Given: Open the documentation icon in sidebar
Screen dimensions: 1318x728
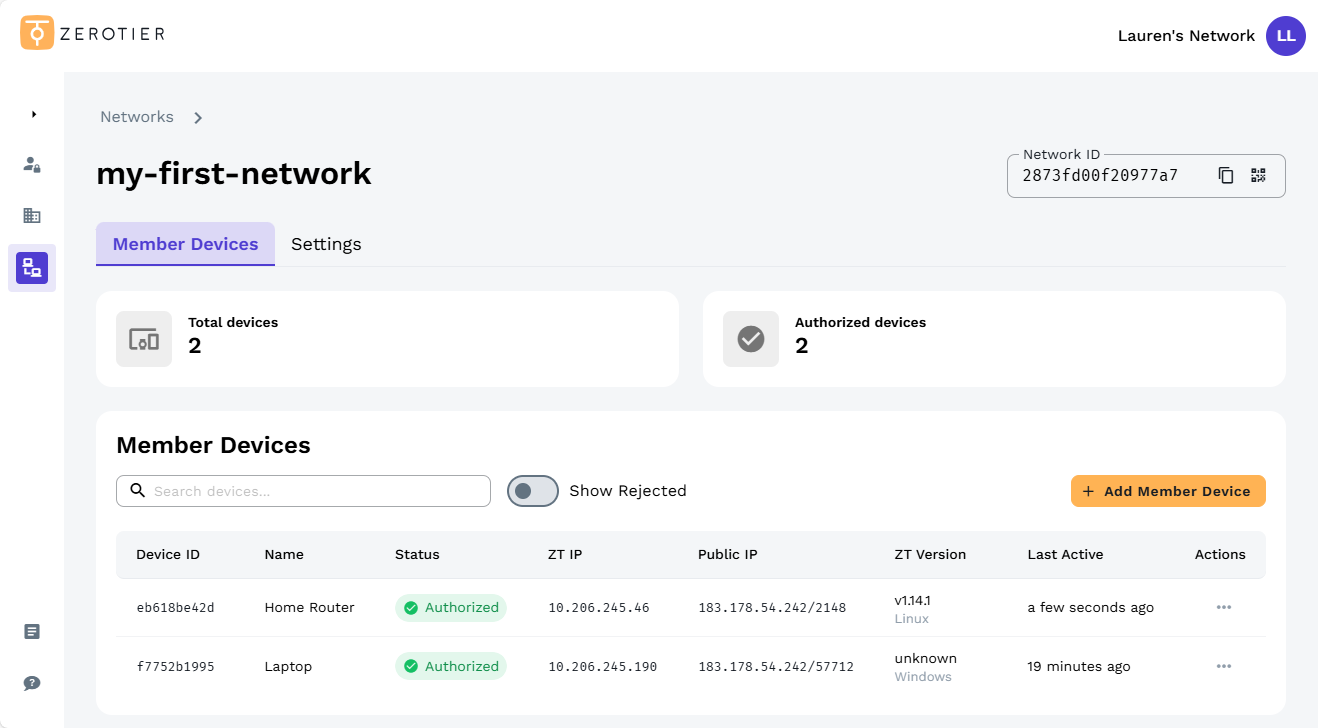Looking at the screenshot, I should coord(32,631).
